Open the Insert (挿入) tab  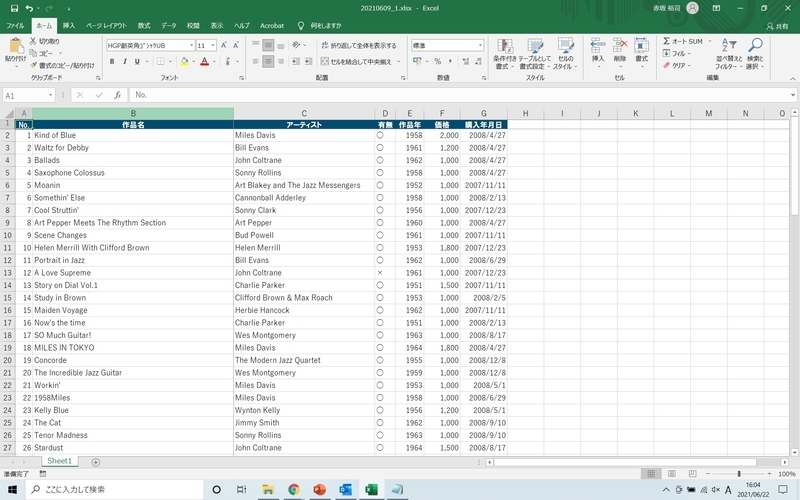point(69,26)
